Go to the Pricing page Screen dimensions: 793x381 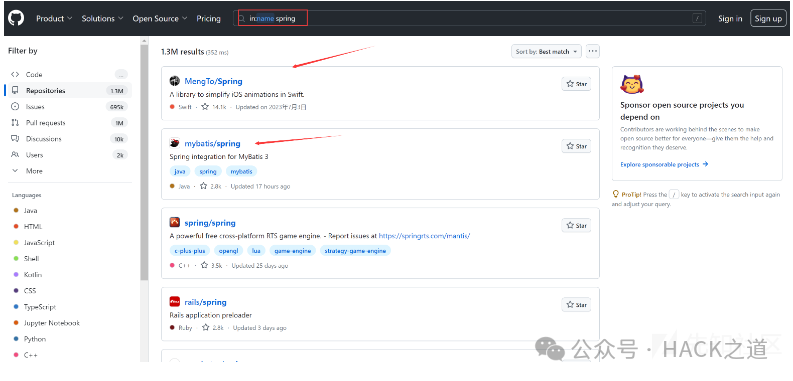click(208, 19)
